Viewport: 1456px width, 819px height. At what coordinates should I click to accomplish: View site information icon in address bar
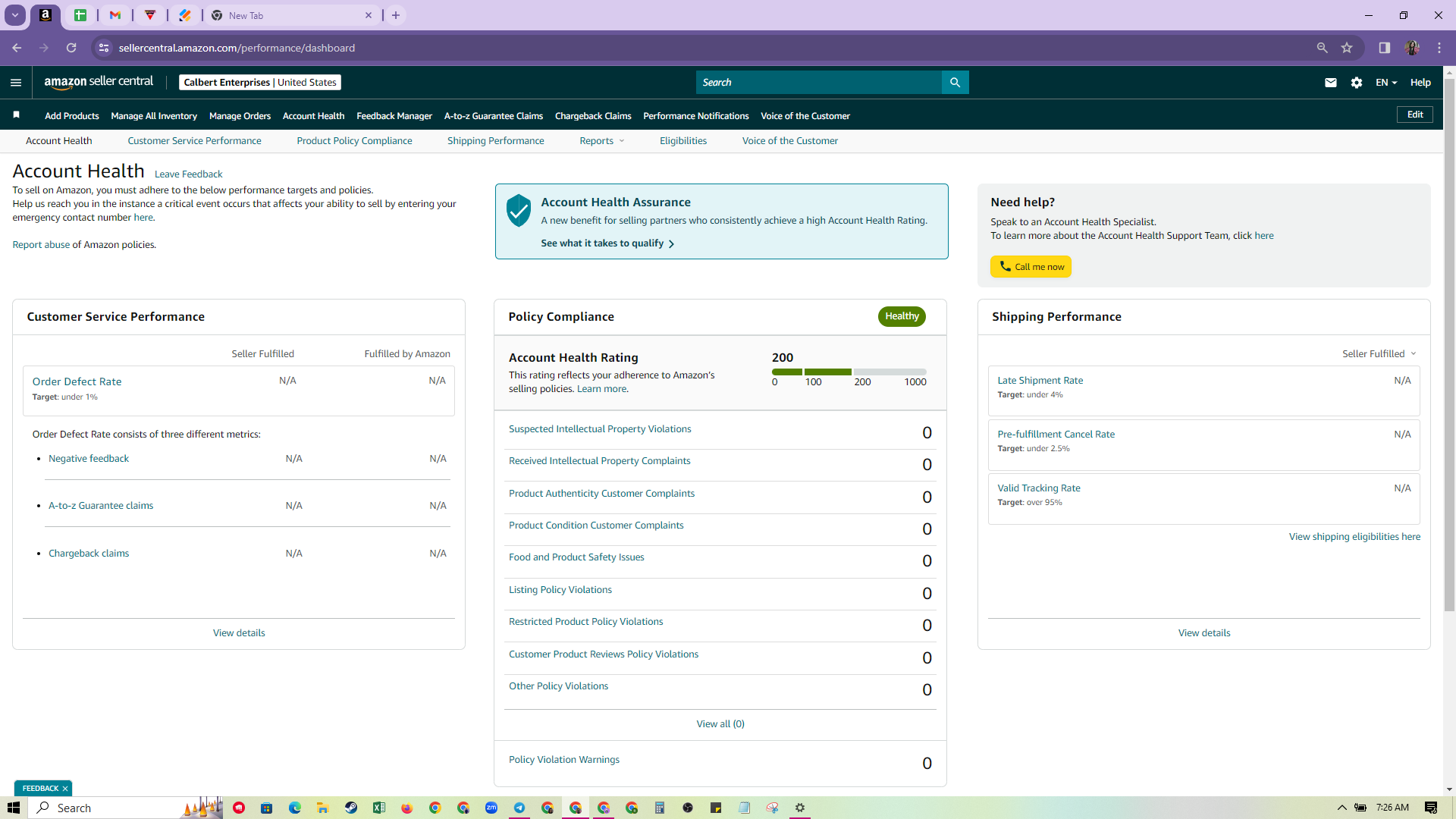click(x=105, y=48)
